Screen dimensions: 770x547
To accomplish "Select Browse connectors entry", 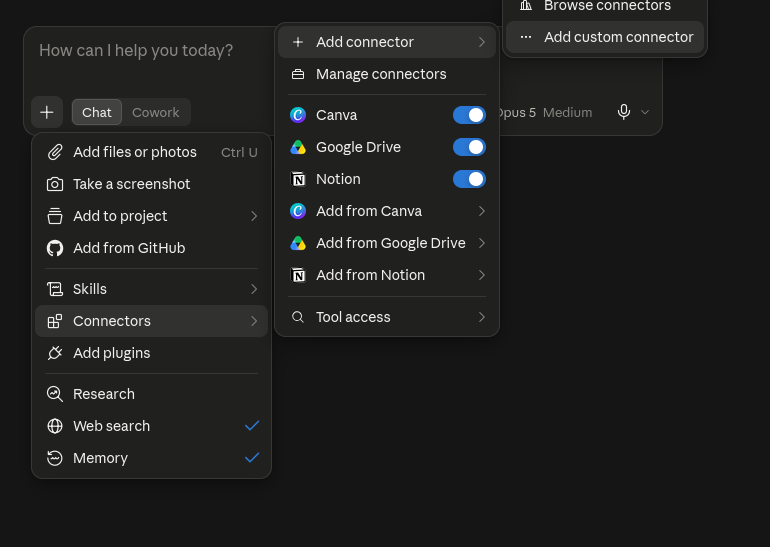I will pyautogui.click(x=605, y=6).
